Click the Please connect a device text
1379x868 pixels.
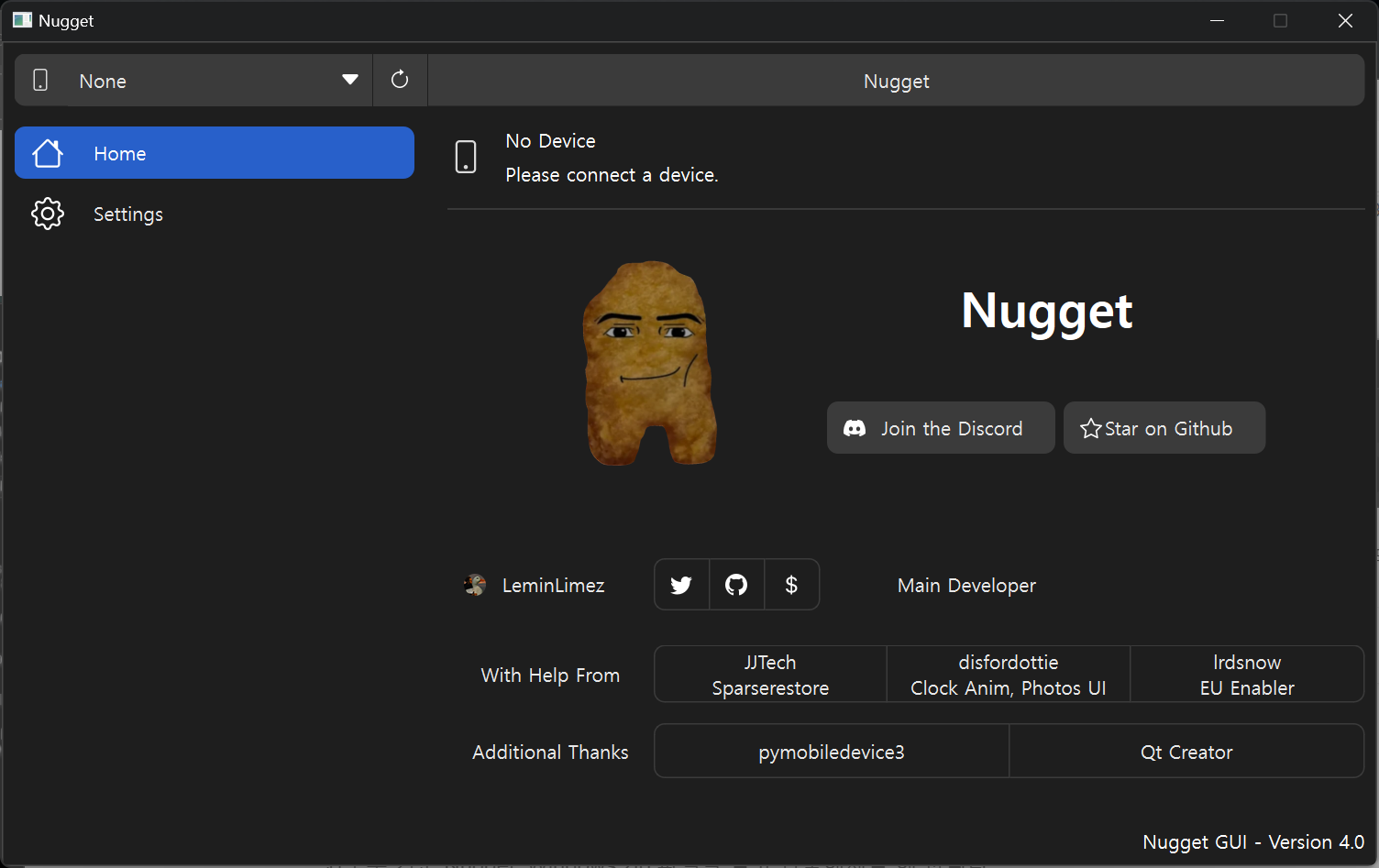(612, 174)
